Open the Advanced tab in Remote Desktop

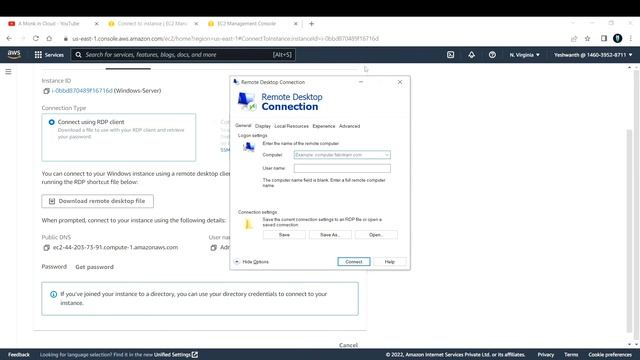pos(349,126)
